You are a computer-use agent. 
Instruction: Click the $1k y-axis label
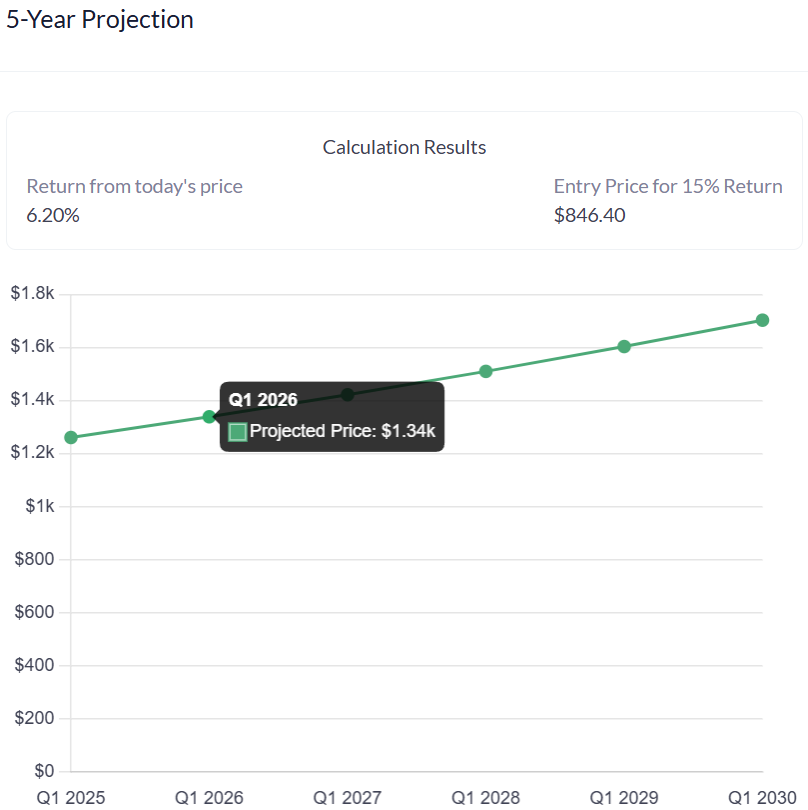[x=40, y=506]
